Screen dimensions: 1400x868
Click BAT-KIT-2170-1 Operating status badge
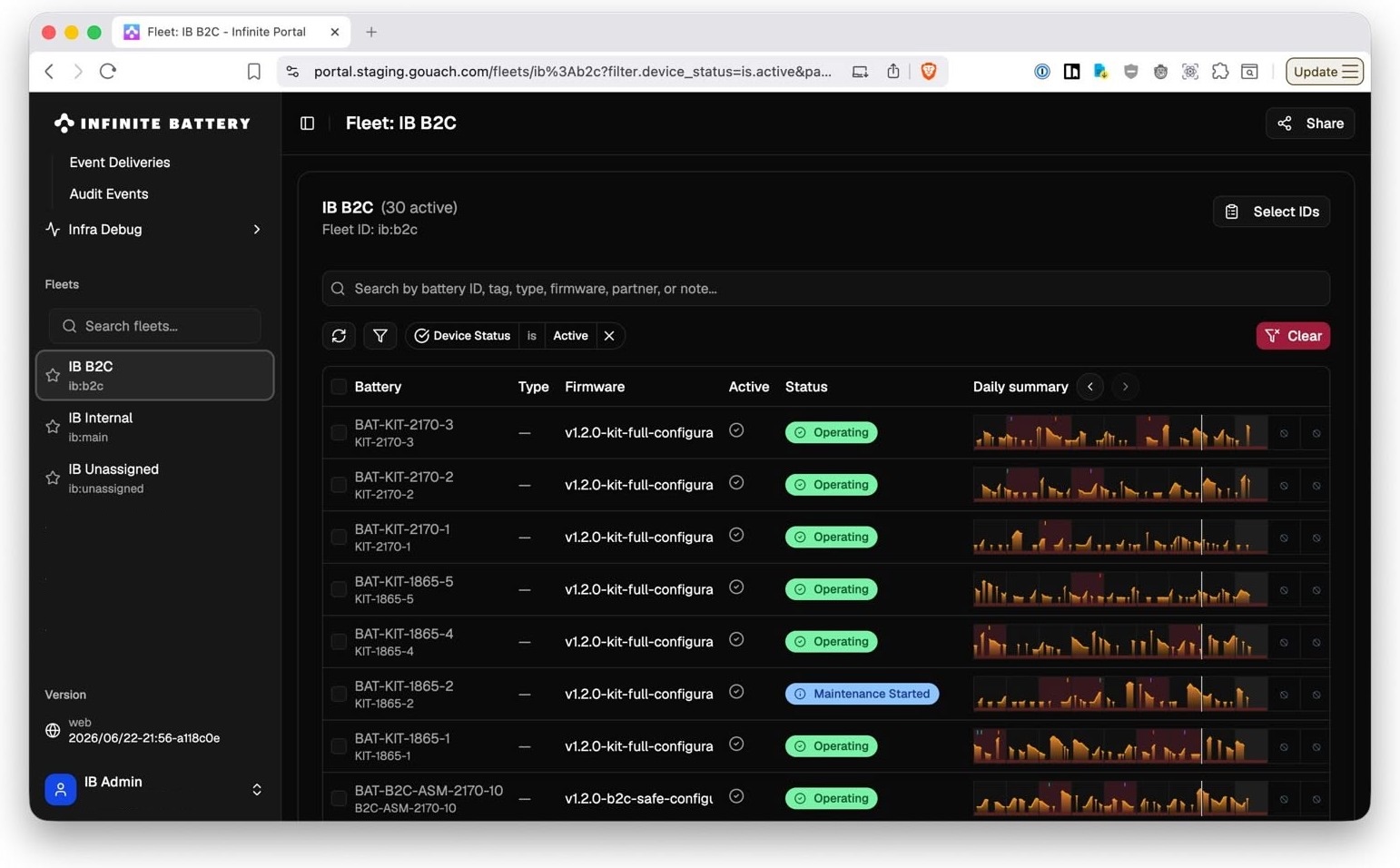[x=831, y=538]
